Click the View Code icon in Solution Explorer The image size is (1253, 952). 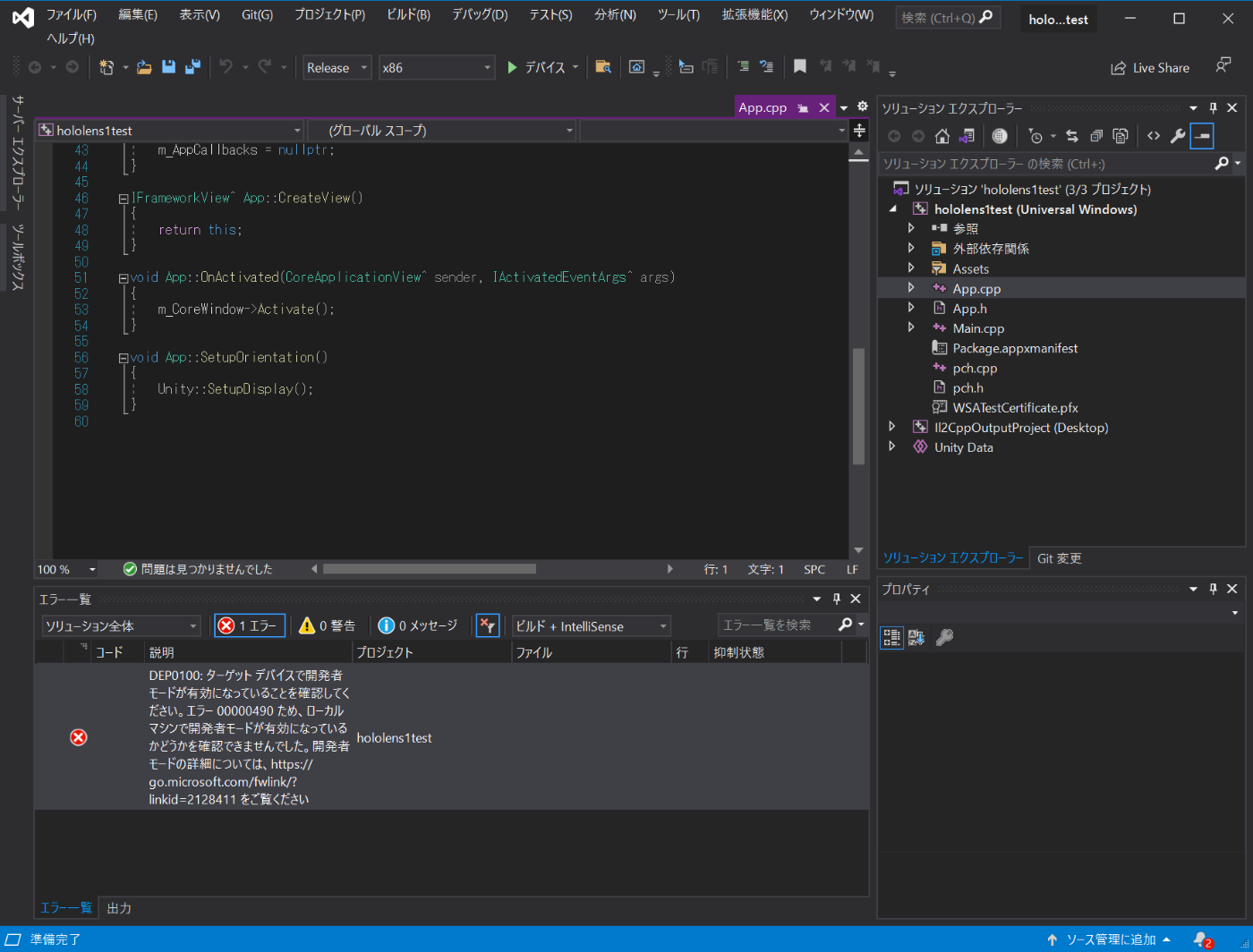(1154, 136)
